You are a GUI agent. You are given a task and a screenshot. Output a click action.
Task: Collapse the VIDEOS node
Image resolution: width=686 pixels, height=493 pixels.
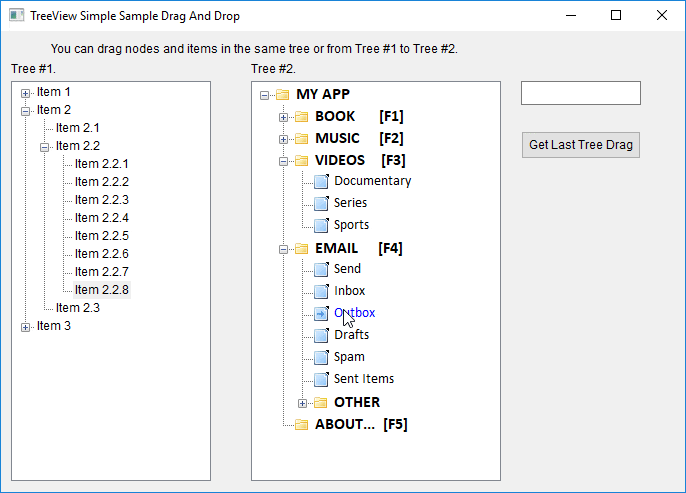tap(284, 161)
